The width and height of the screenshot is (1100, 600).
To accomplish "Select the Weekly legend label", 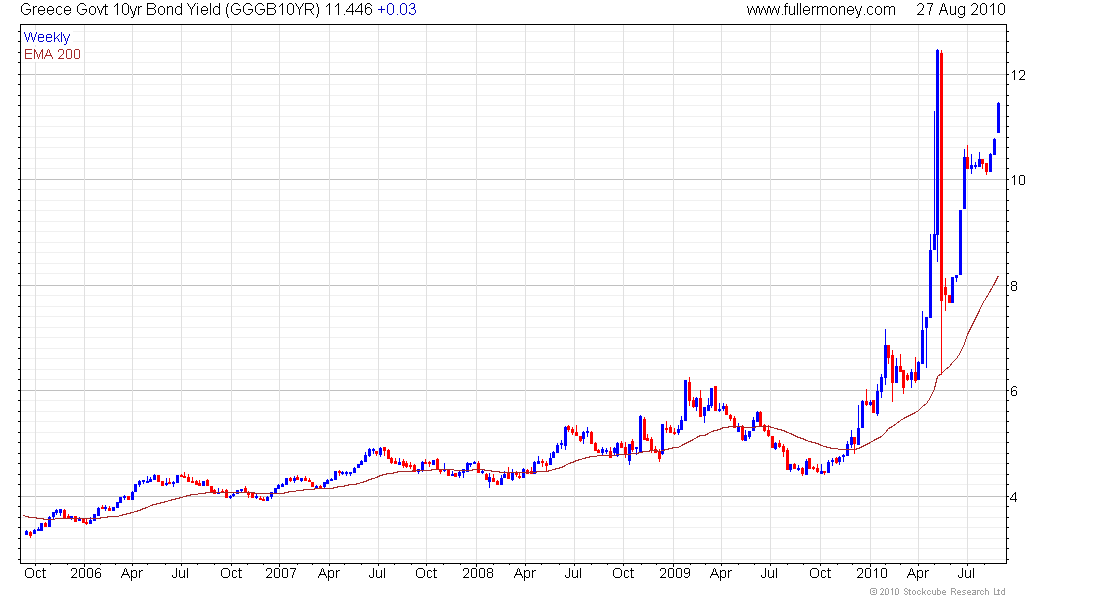I will click(46, 37).
